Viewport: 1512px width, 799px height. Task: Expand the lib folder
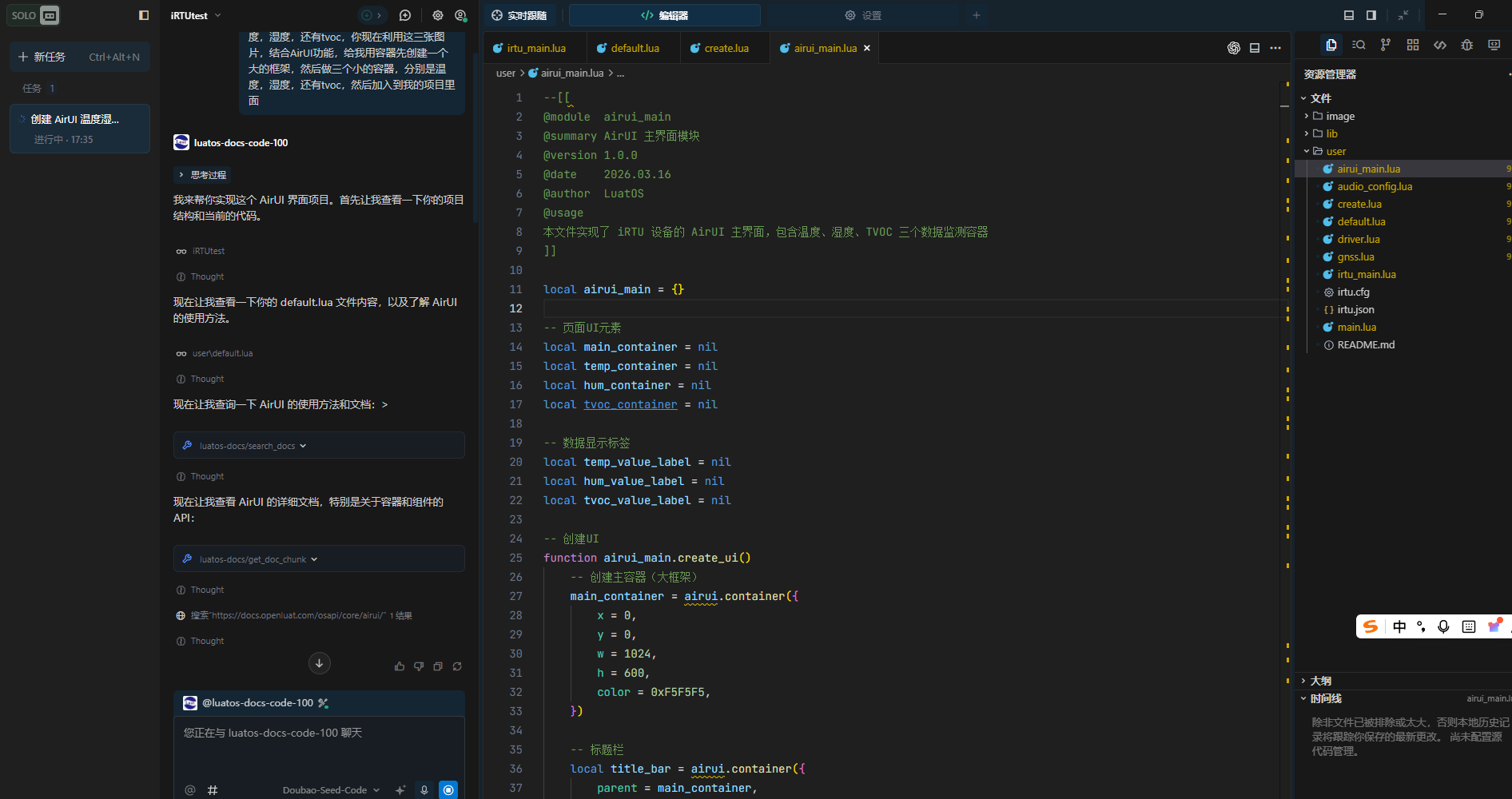[1403, 133]
